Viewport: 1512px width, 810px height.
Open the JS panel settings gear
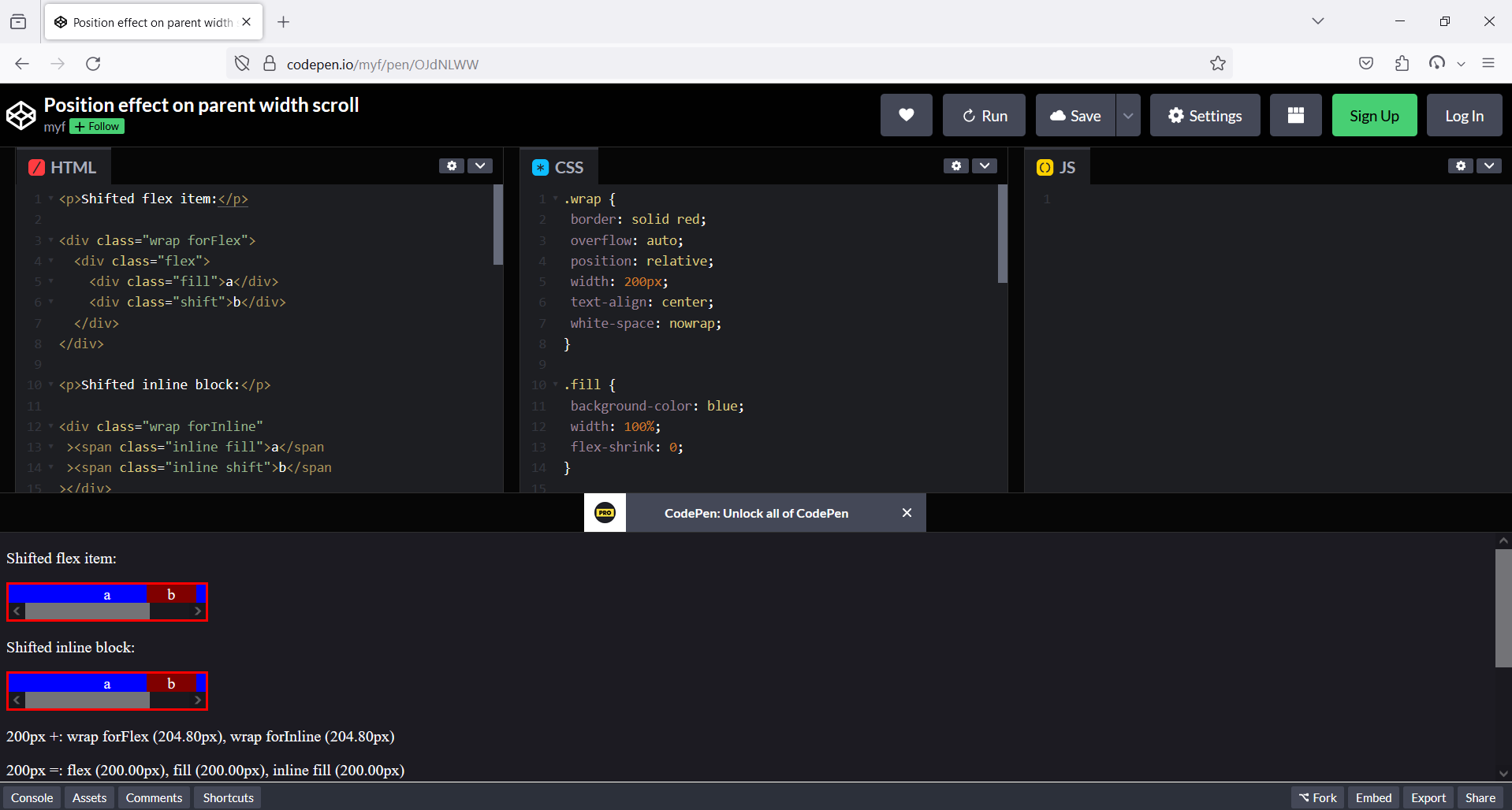coord(1460,165)
